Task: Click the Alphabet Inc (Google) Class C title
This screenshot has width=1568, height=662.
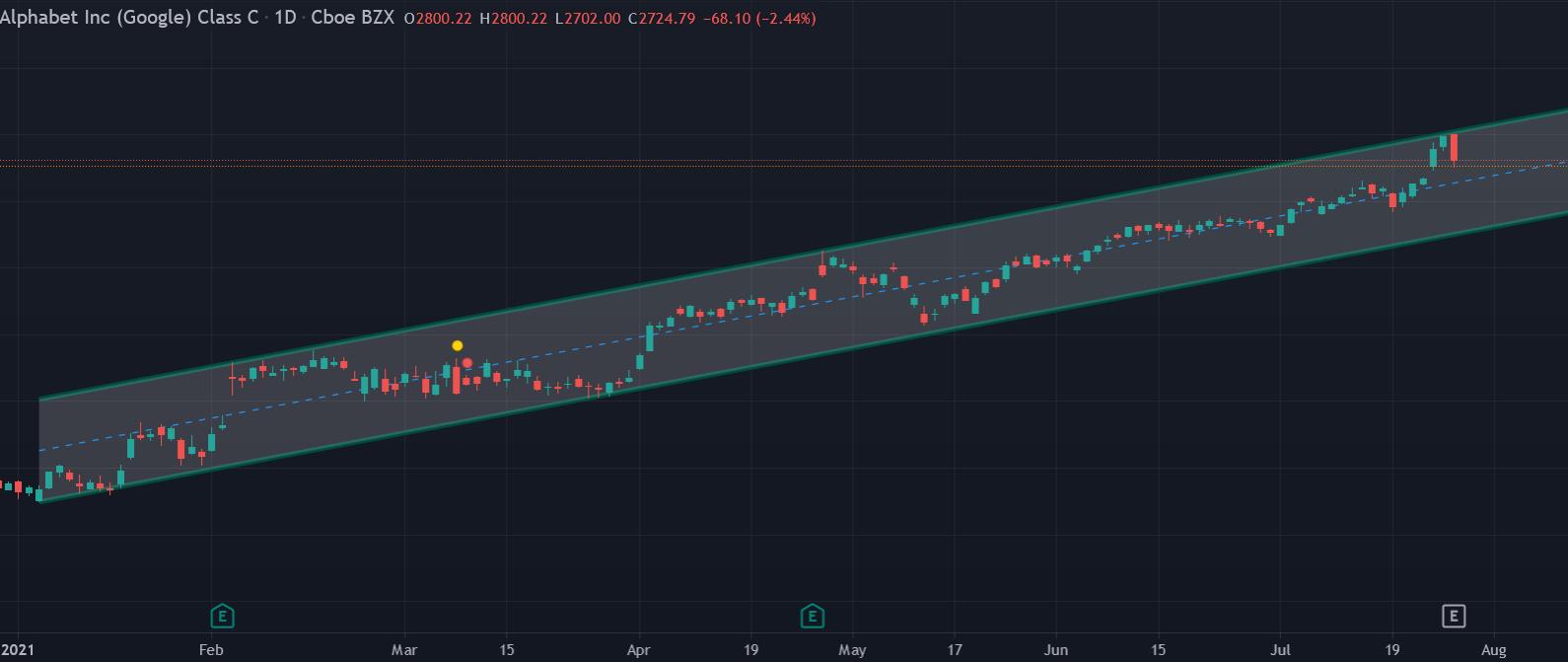Action: click(x=129, y=18)
